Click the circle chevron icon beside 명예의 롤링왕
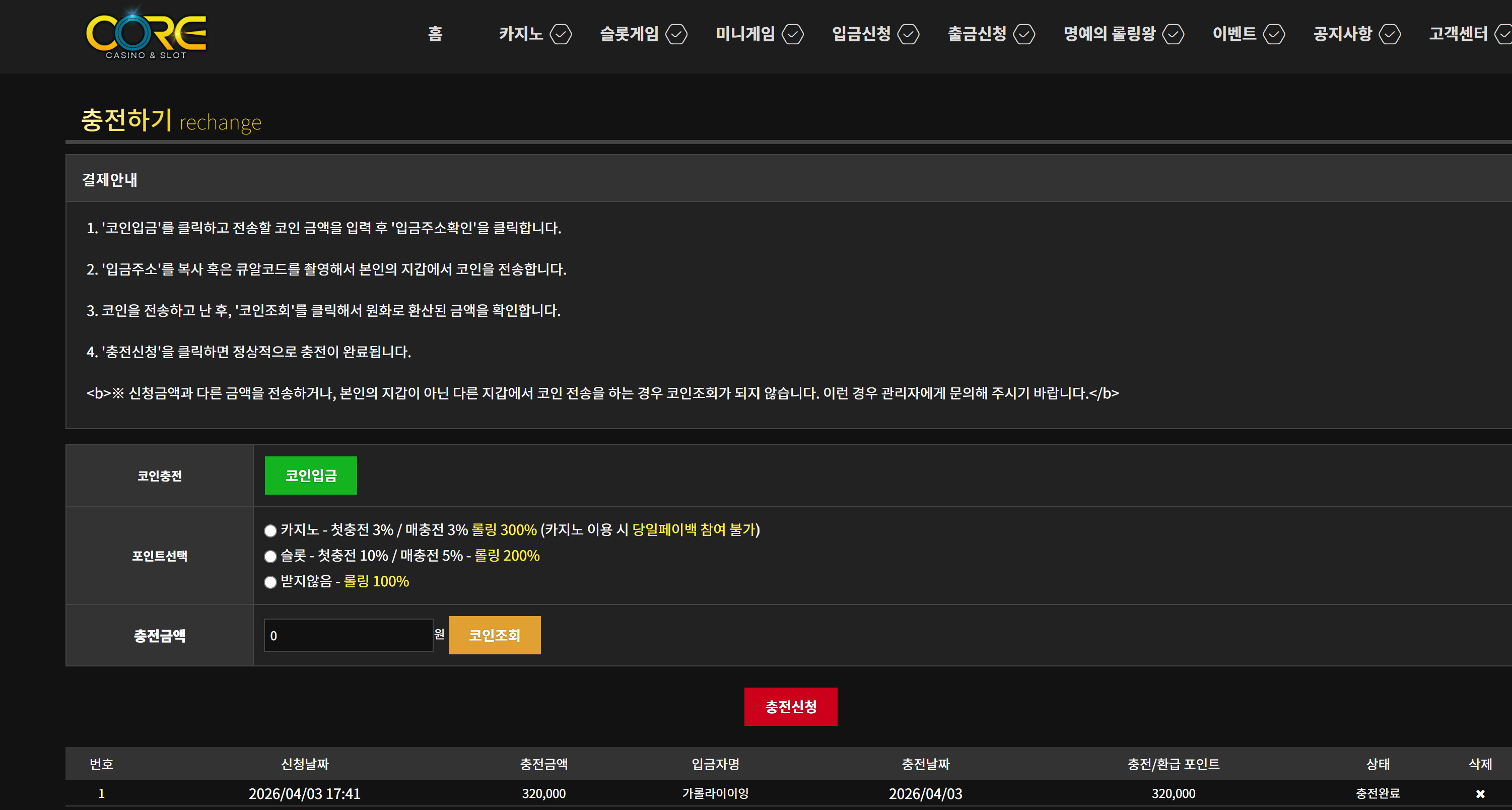This screenshot has height=810, width=1512. click(1173, 34)
